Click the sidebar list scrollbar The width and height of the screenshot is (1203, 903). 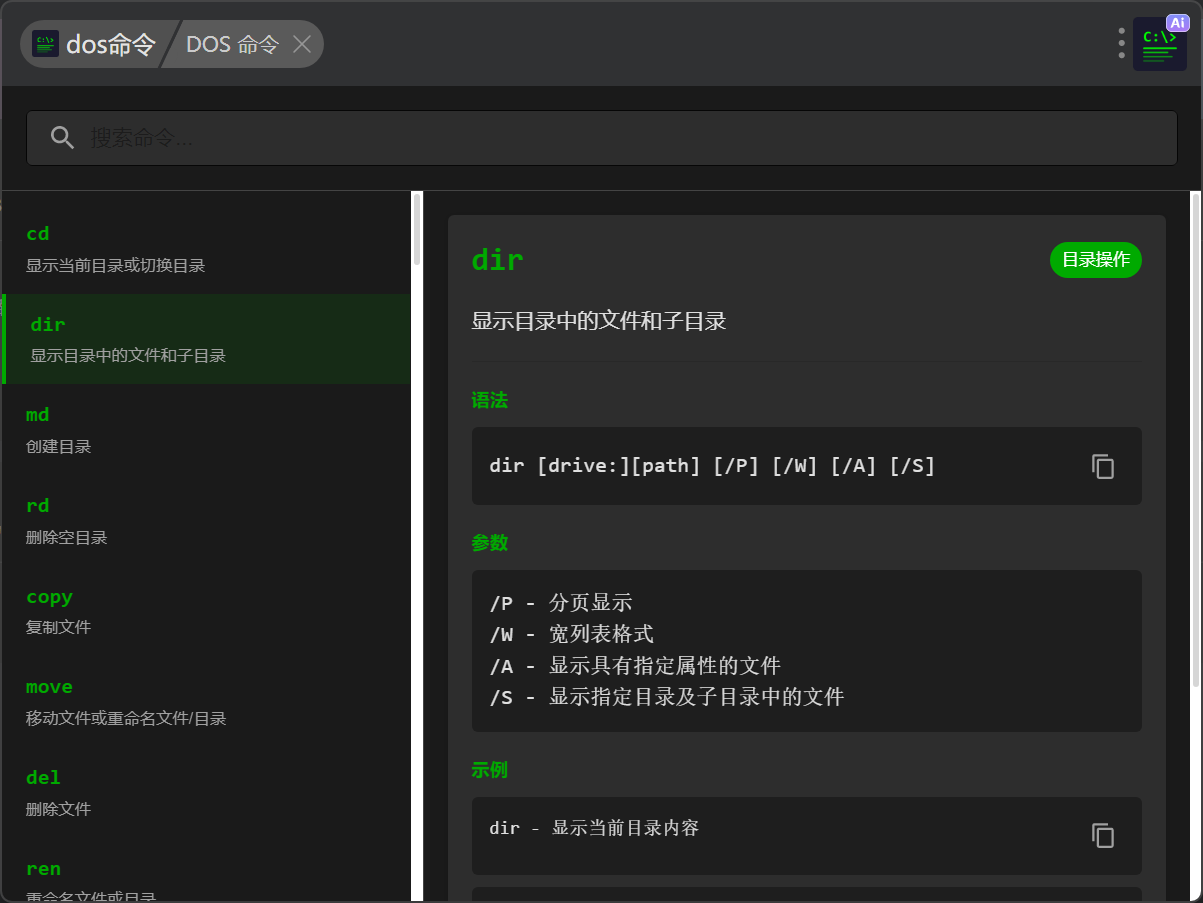click(x=417, y=230)
